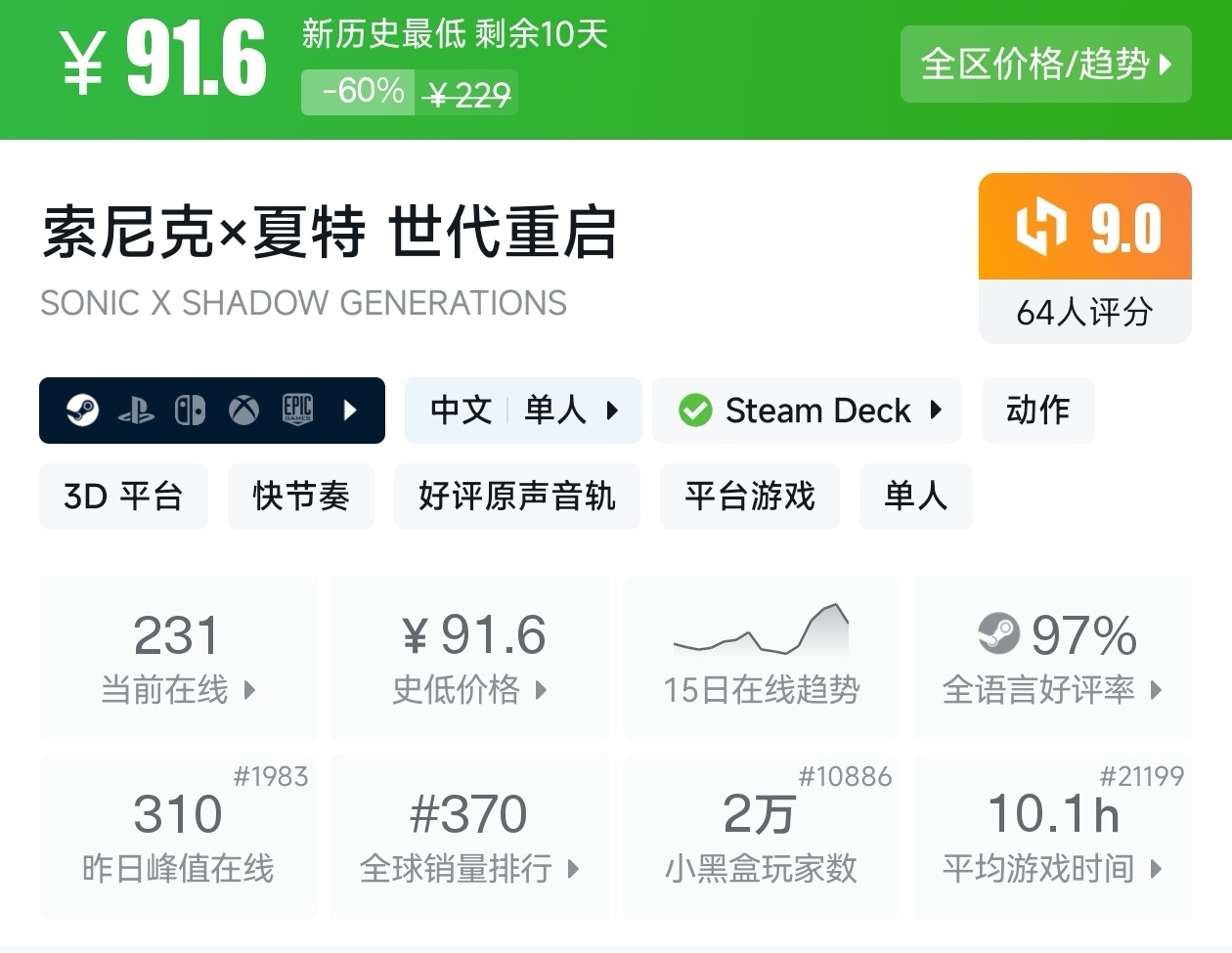Screen dimensions: 1232x953
Task: Click the Steam logo beside 97% rating
Action: (x=998, y=633)
